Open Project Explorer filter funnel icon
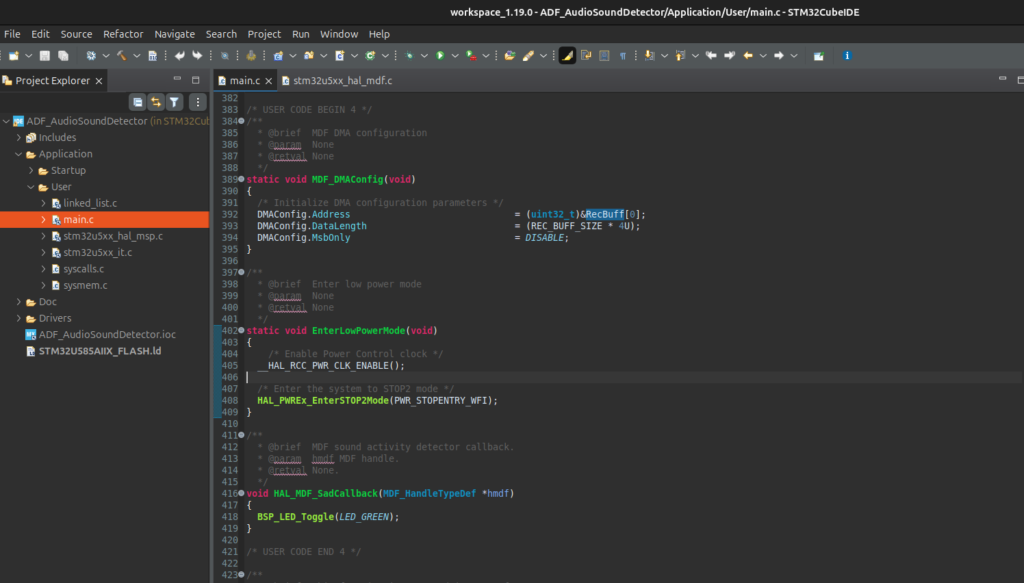 point(174,102)
